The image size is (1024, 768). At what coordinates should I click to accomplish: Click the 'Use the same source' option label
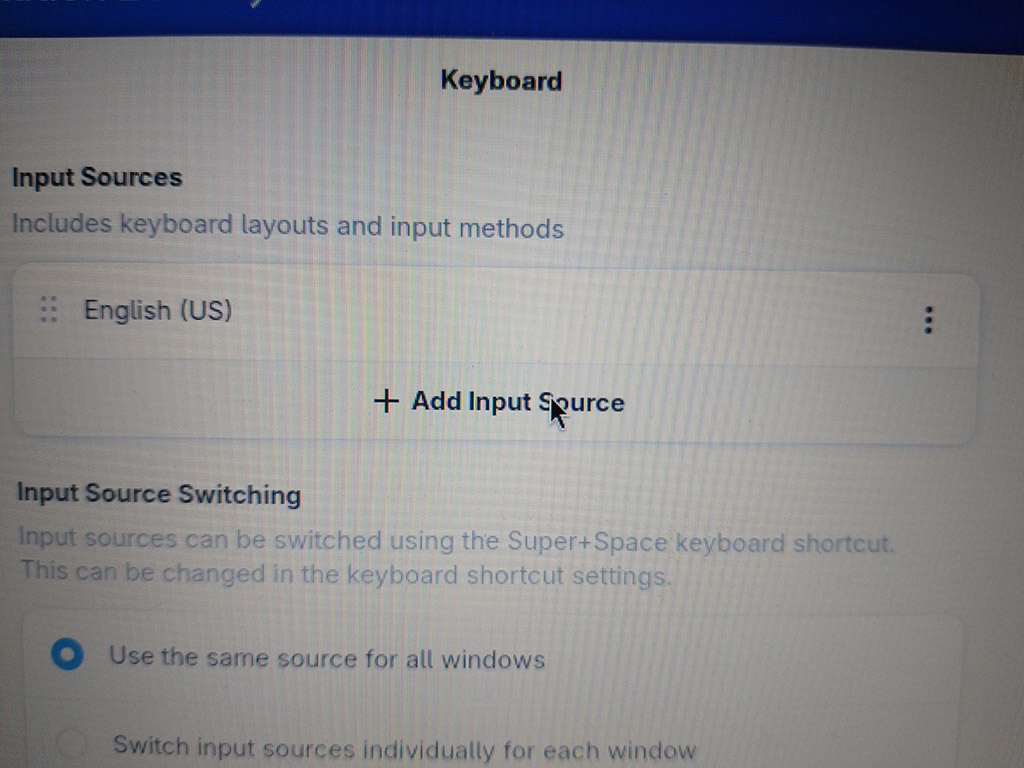point(327,658)
